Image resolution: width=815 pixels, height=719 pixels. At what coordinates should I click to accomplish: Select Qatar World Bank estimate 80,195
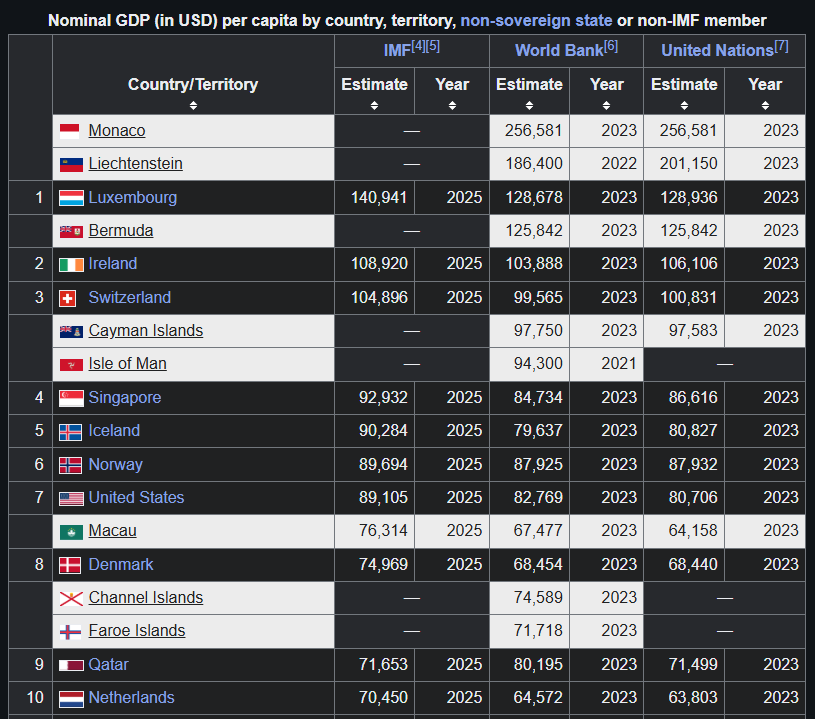[x=538, y=664]
